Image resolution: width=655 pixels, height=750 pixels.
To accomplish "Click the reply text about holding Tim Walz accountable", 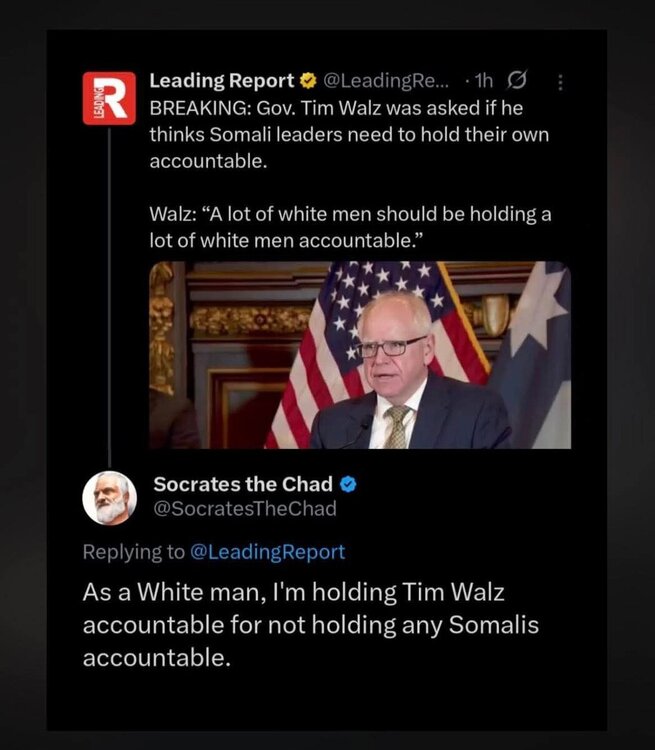I will pyautogui.click(x=311, y=625).
